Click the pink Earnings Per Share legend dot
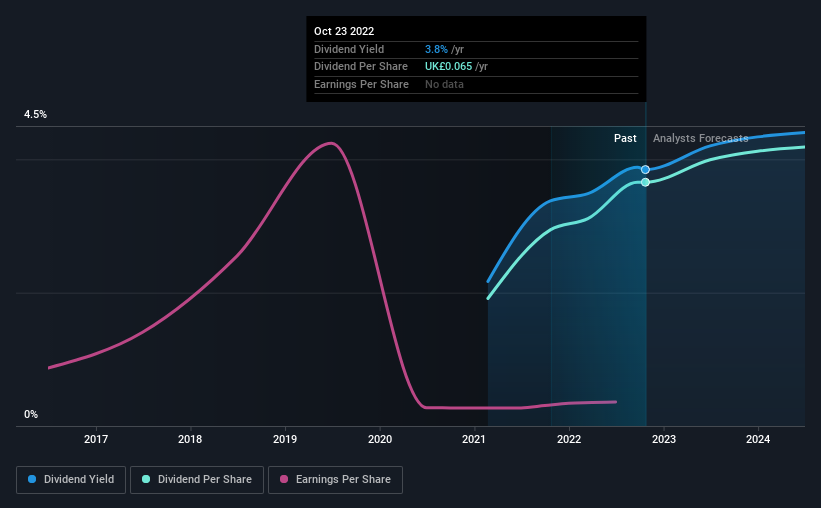The height and width of the screenshot is (508, 821). point(284,479)
